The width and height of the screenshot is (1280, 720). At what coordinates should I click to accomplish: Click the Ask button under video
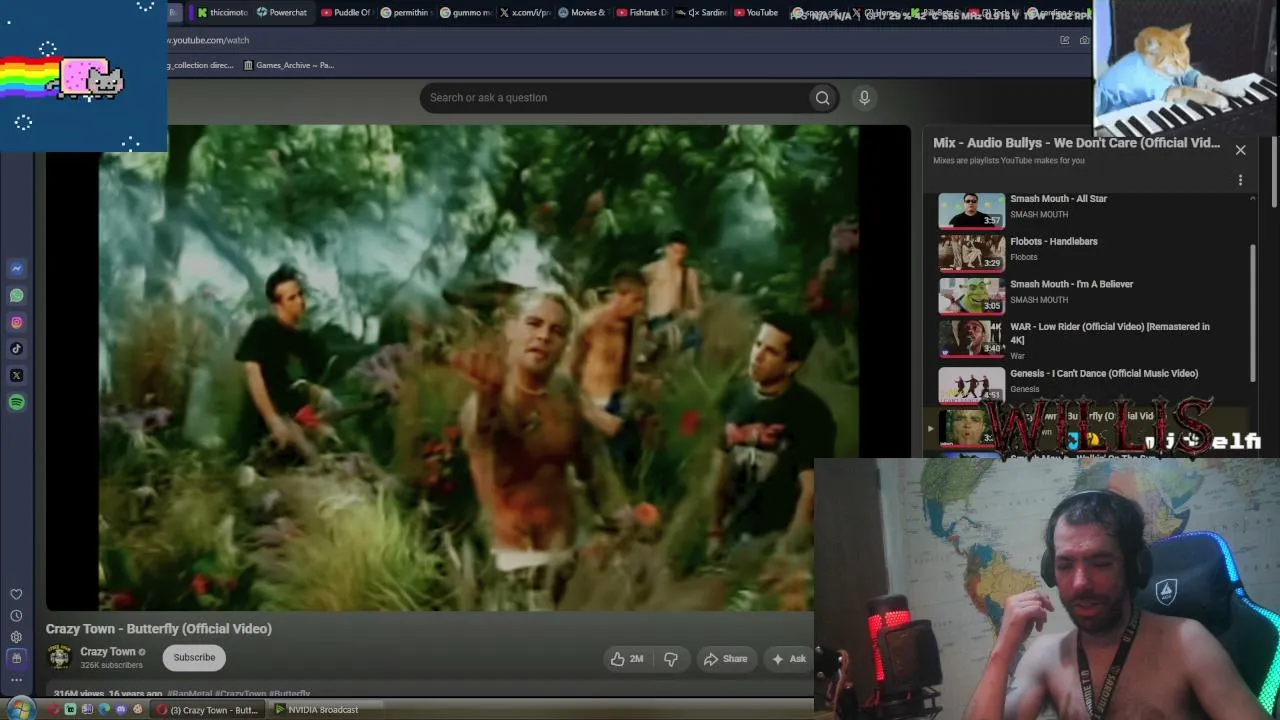[x=789, y=659]
